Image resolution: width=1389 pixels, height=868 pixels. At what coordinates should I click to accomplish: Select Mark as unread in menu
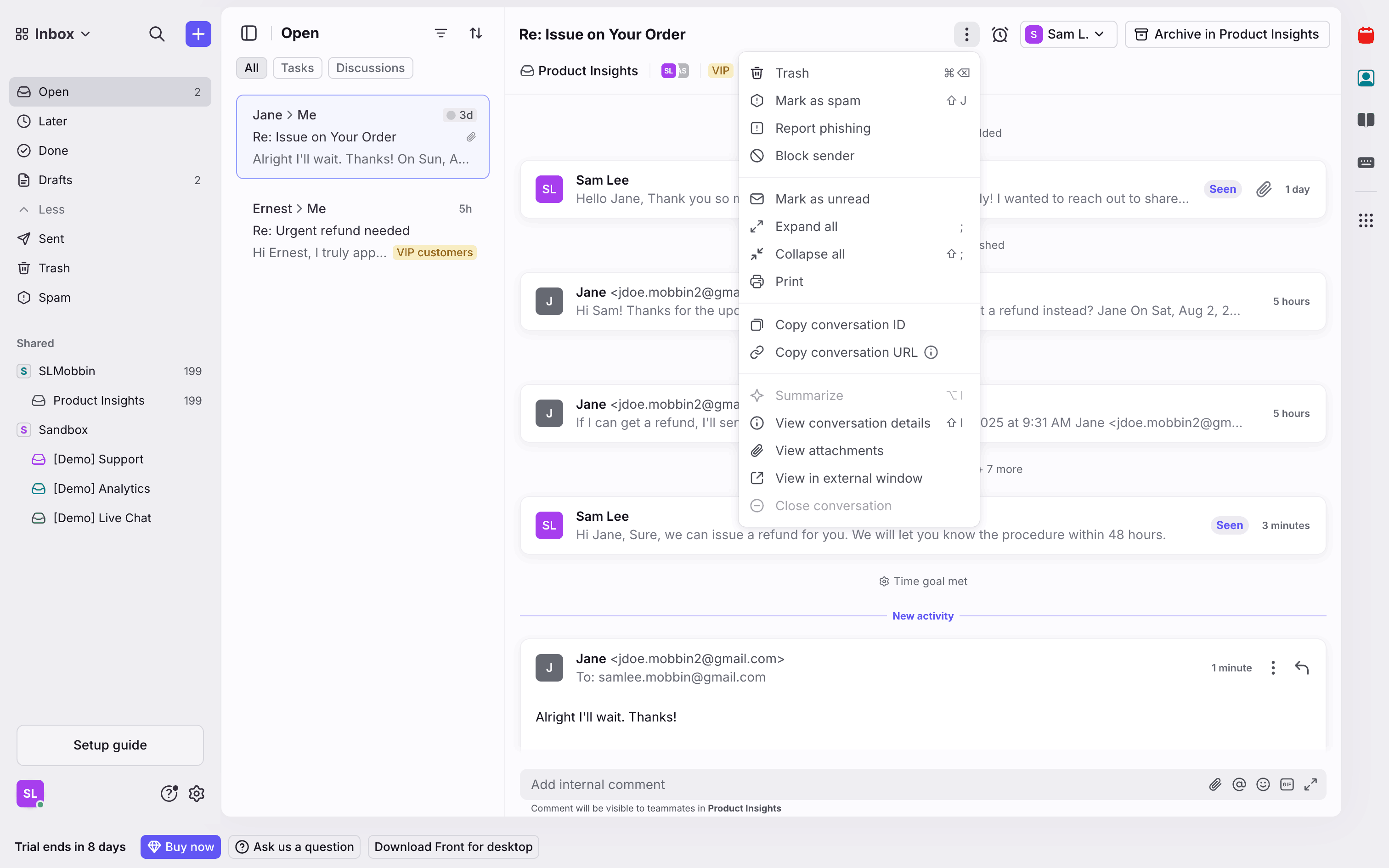pyautogui.click(x=822, y=198)
